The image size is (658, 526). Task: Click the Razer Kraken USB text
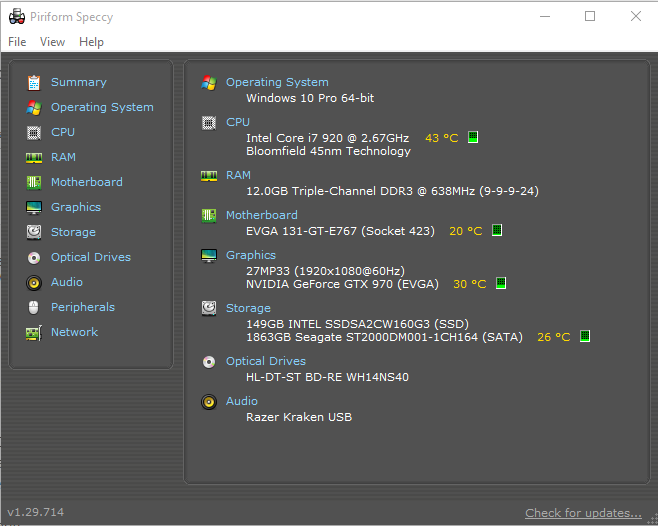tap(299, 417)
